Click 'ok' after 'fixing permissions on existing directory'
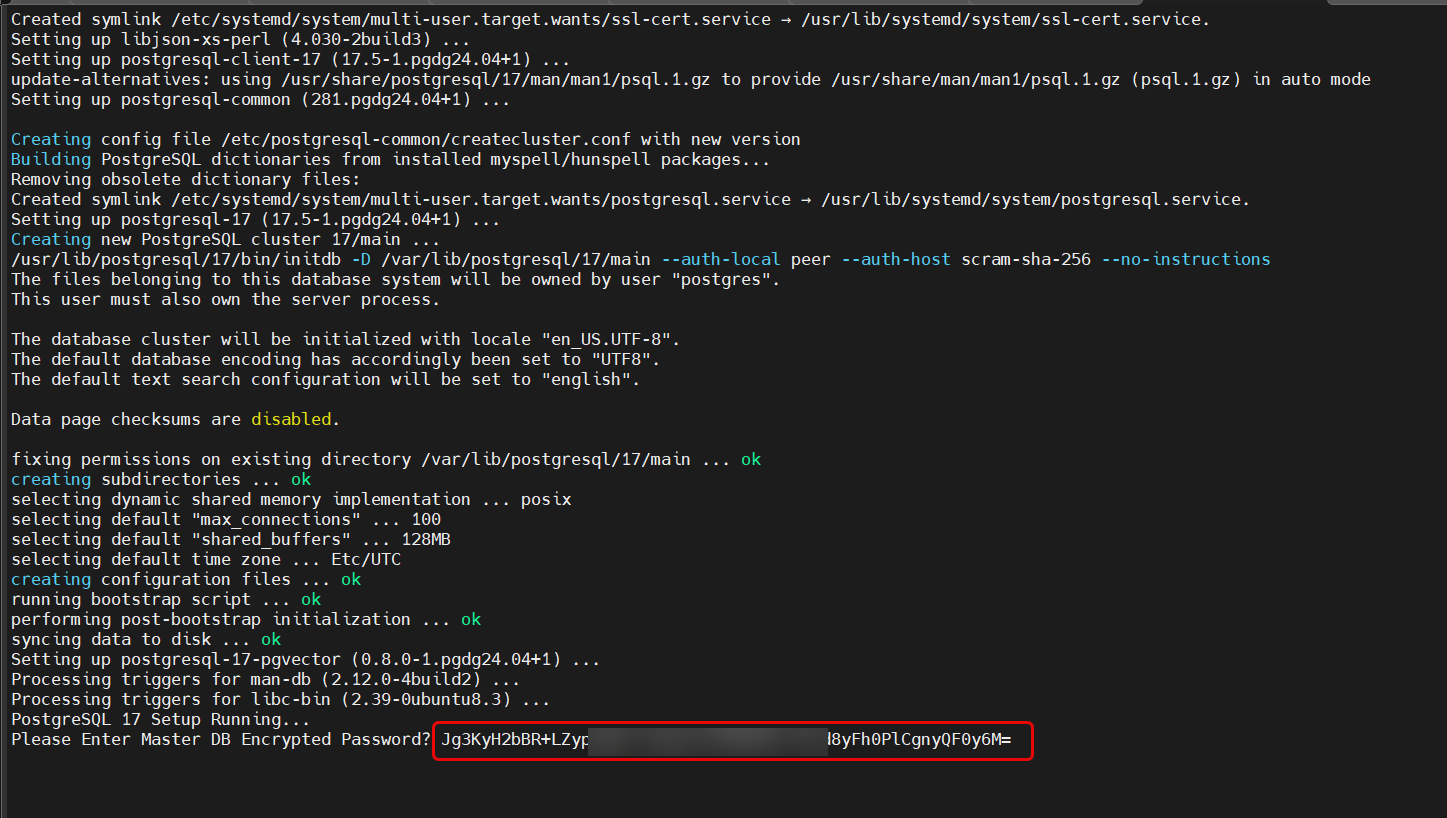 coord(751,460)
